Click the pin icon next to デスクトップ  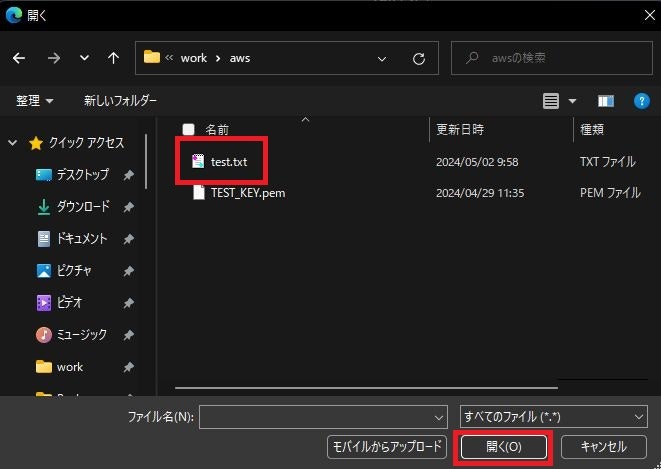[x=129, y=175]
